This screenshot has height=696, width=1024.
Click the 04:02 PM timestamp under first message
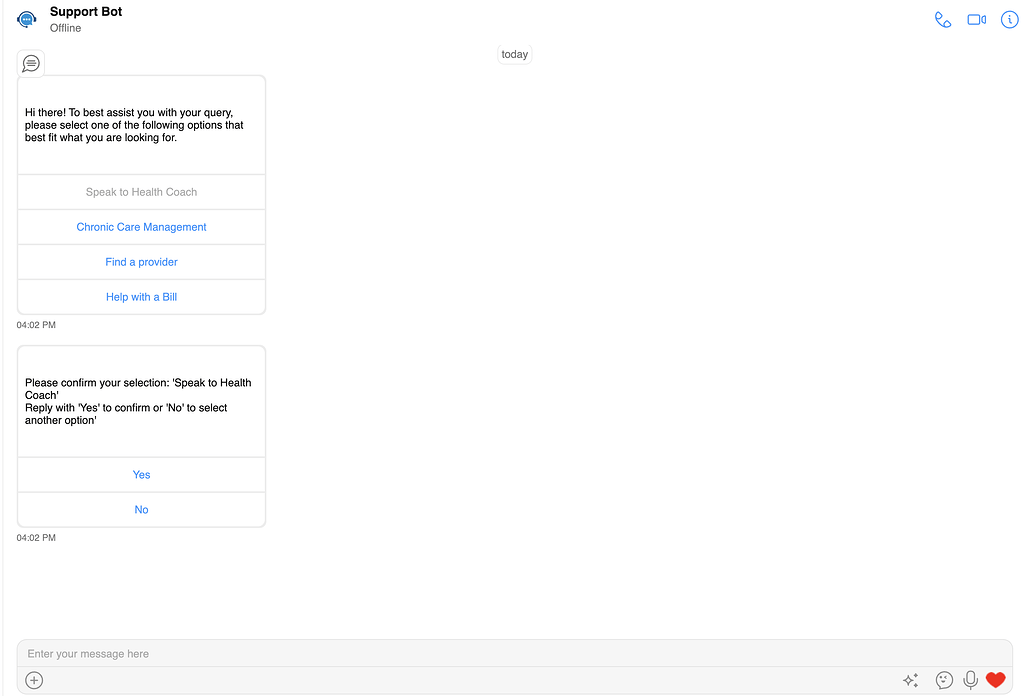[x=36, y=325]
